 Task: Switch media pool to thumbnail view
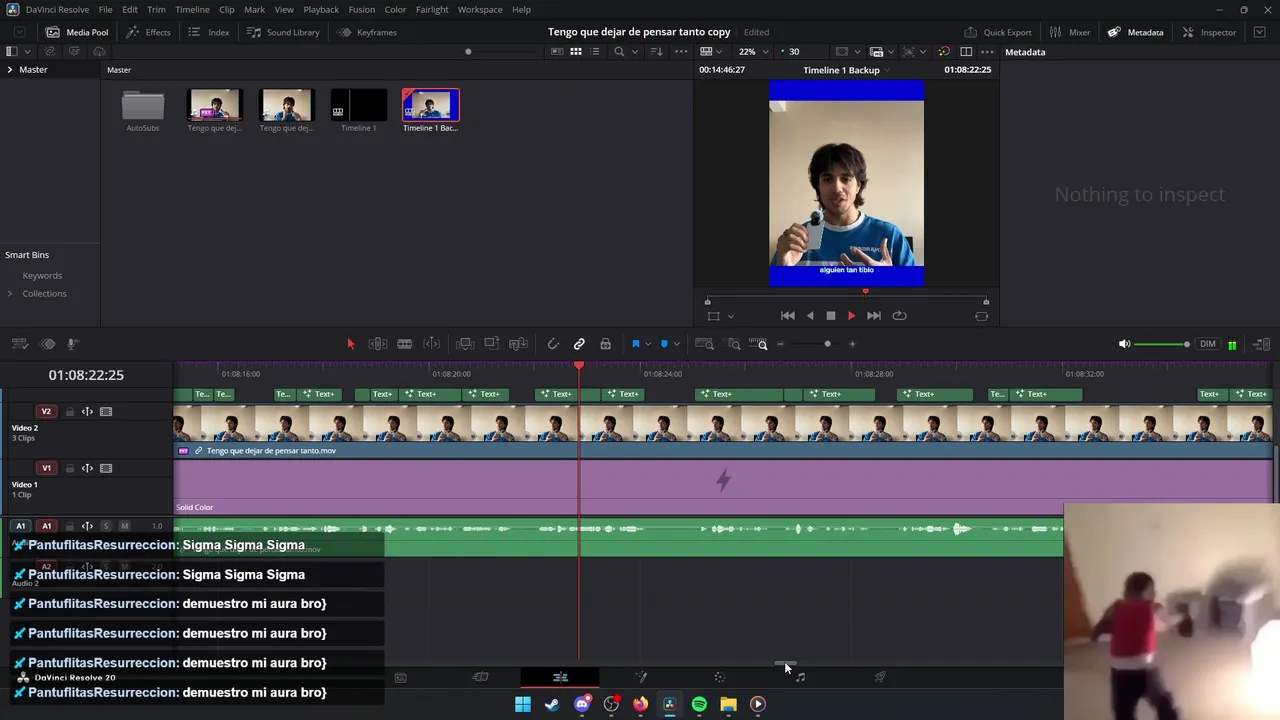[x=576, y=51]
